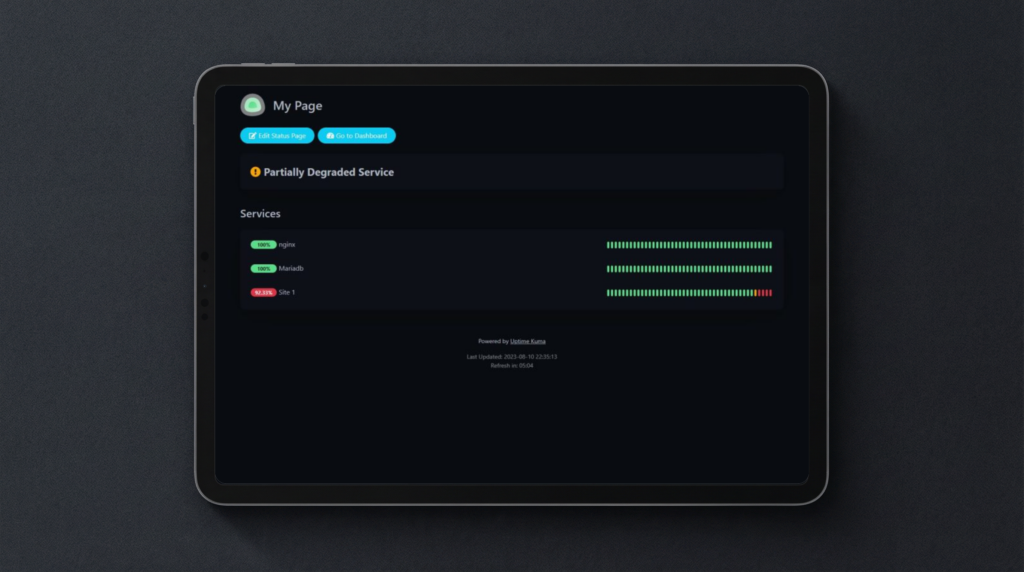
Task: Click the 100% uptime badge for Mariadb
Action: click(x=263, y=268)
